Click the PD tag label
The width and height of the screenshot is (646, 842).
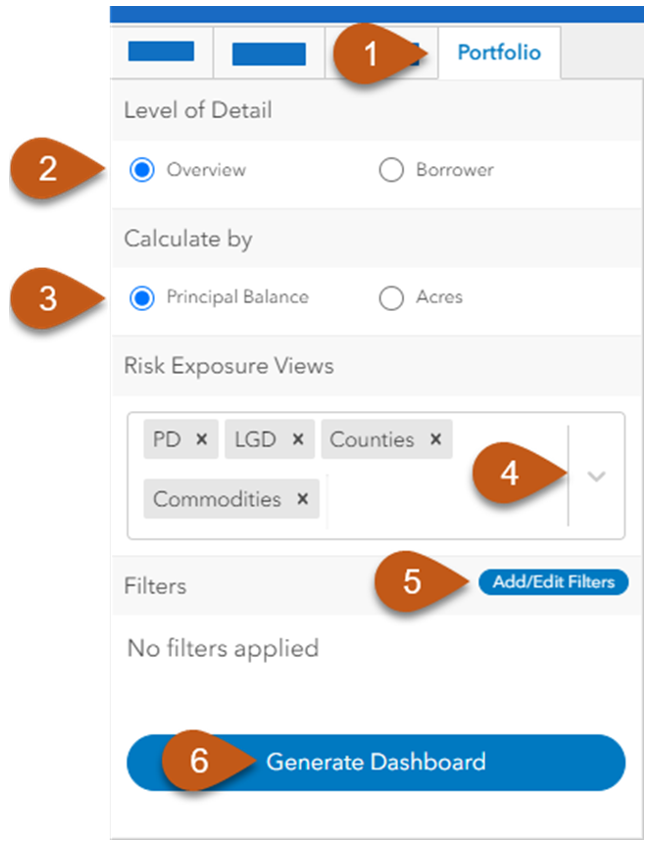[x=167, y=439]
